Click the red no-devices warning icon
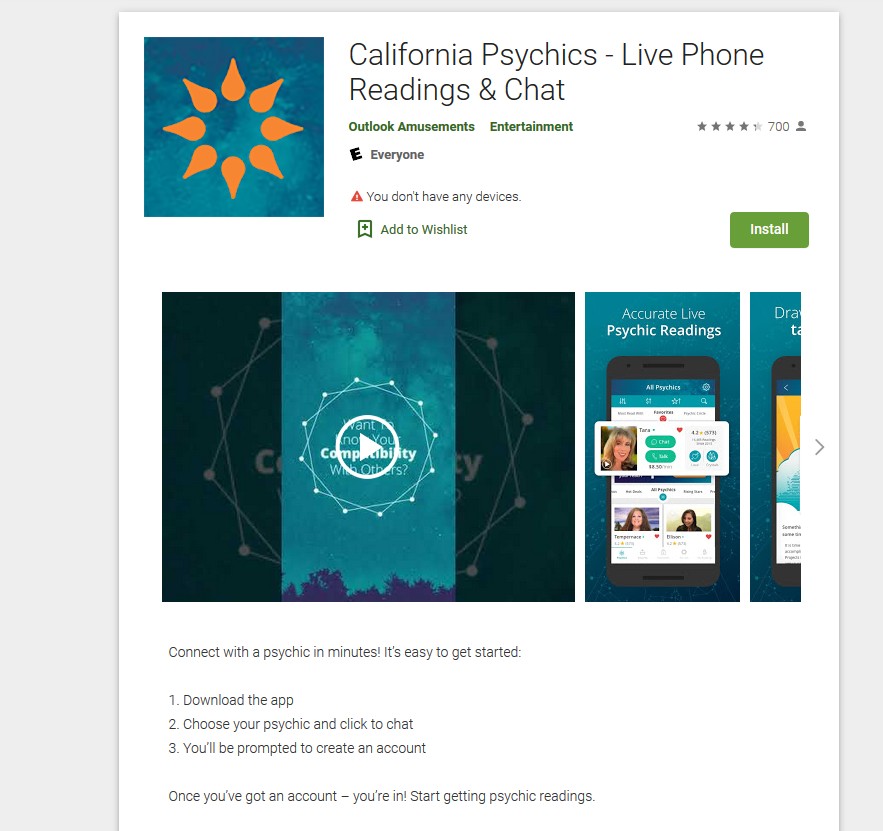The image size is (883, 831). pos(356,196)
